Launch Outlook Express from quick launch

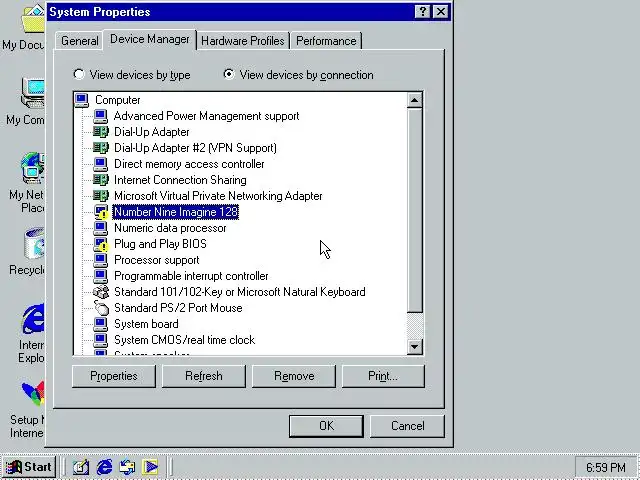(x=127, y=467)
